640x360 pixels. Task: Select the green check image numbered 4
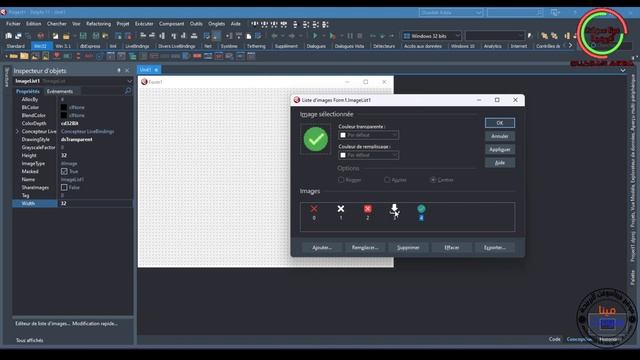click(x=421, y=209)
